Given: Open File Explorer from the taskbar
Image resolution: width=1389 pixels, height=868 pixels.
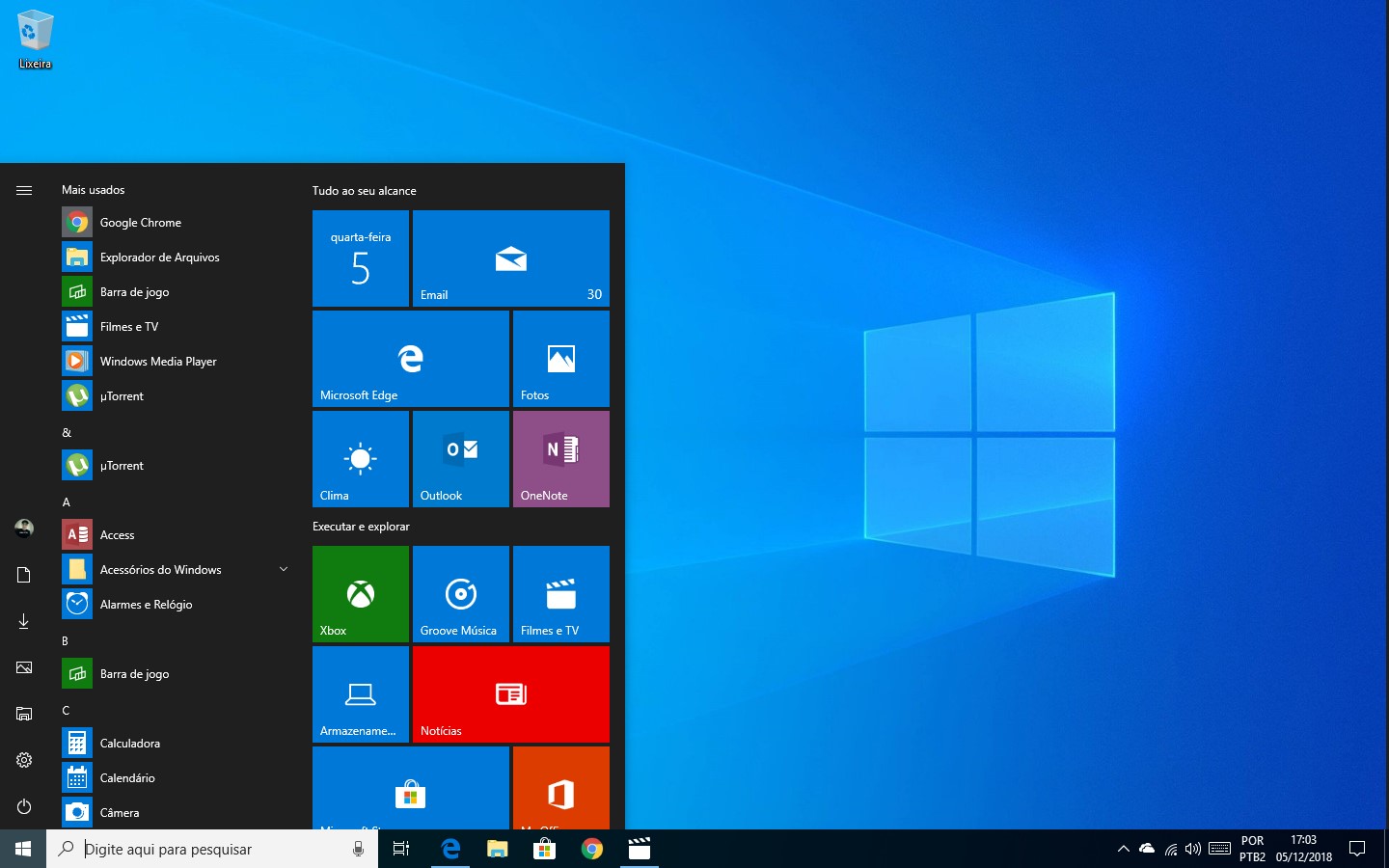Looking at the screenshot, I should point(497,849).
